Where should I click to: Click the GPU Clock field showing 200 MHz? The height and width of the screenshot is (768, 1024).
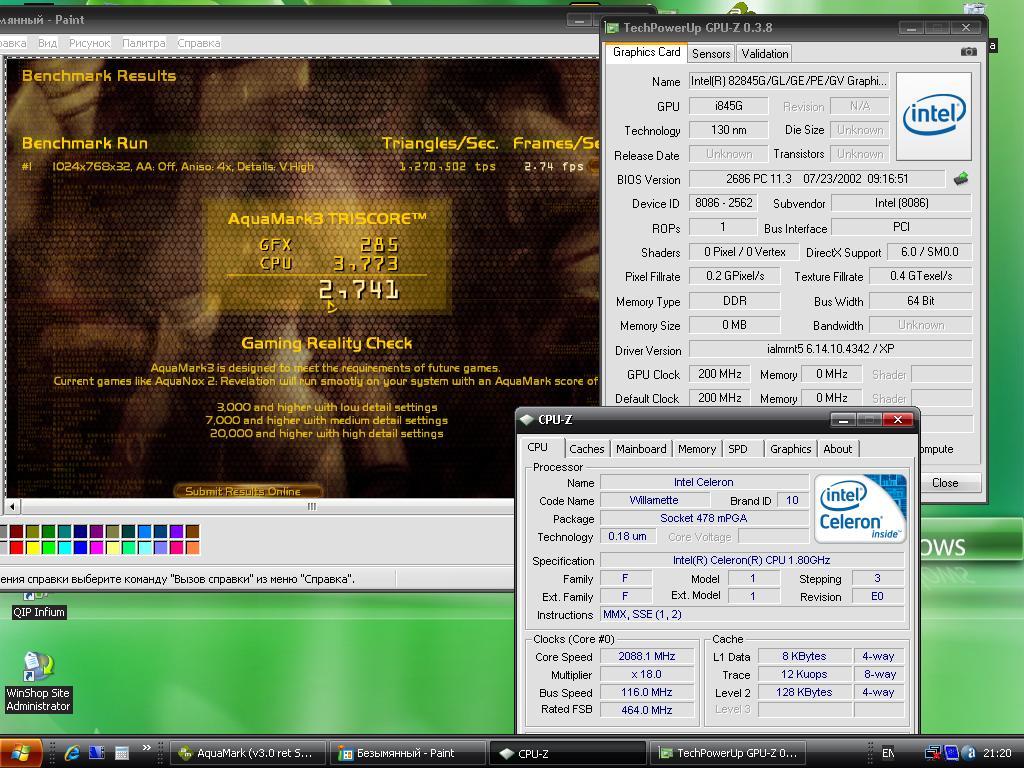[x=720, y=374]
